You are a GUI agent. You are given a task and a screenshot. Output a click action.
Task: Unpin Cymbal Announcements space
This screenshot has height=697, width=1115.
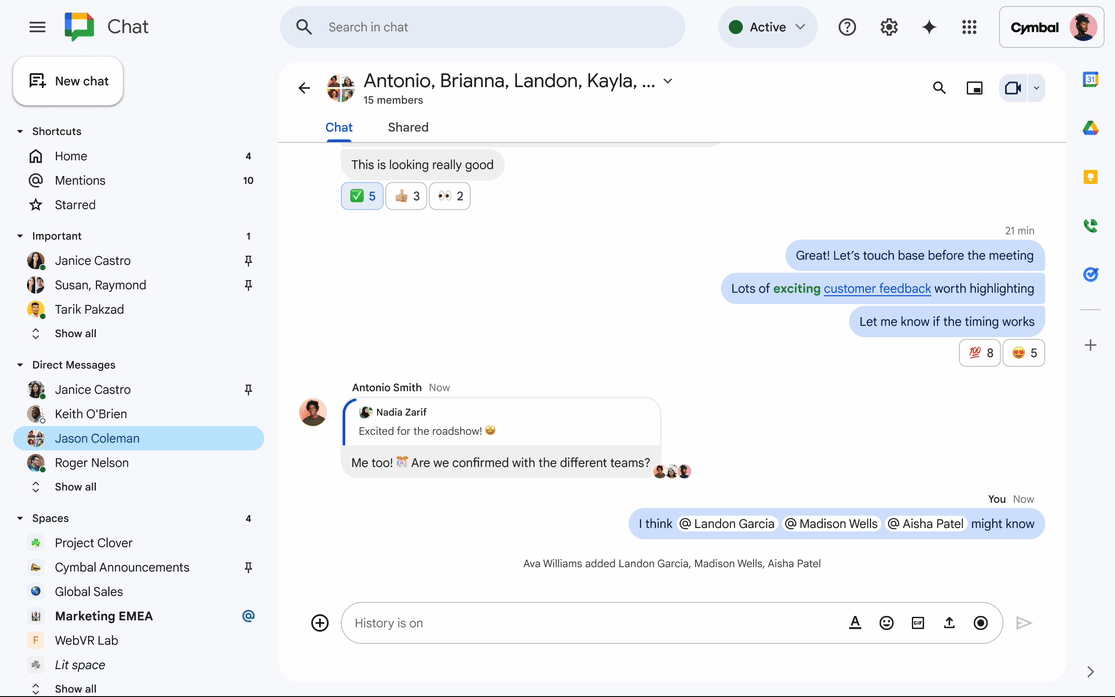click(x=248, y=568)
